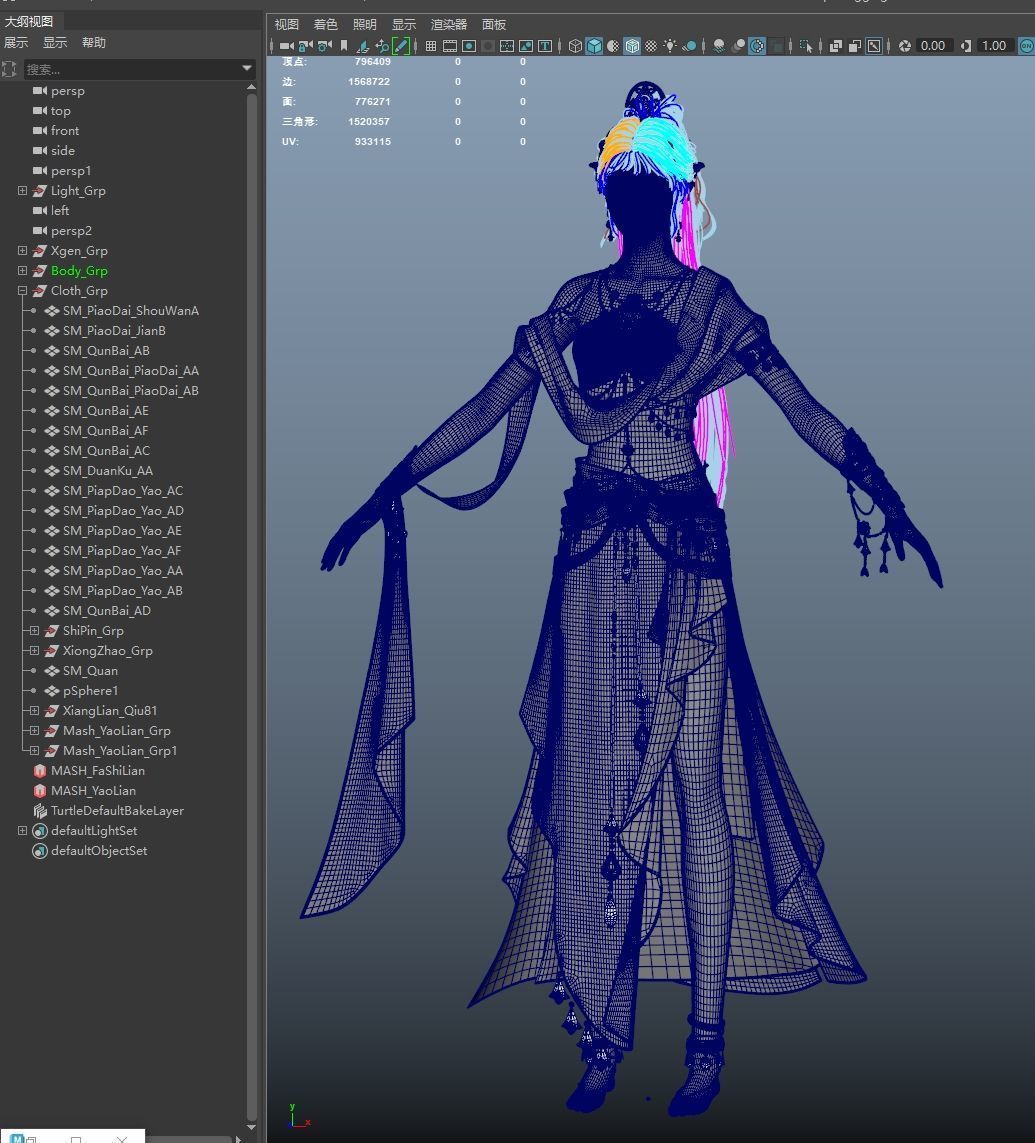Expand the defaultLightSet node
This screenshot has width=1035, height=1143.
(23, 830)
